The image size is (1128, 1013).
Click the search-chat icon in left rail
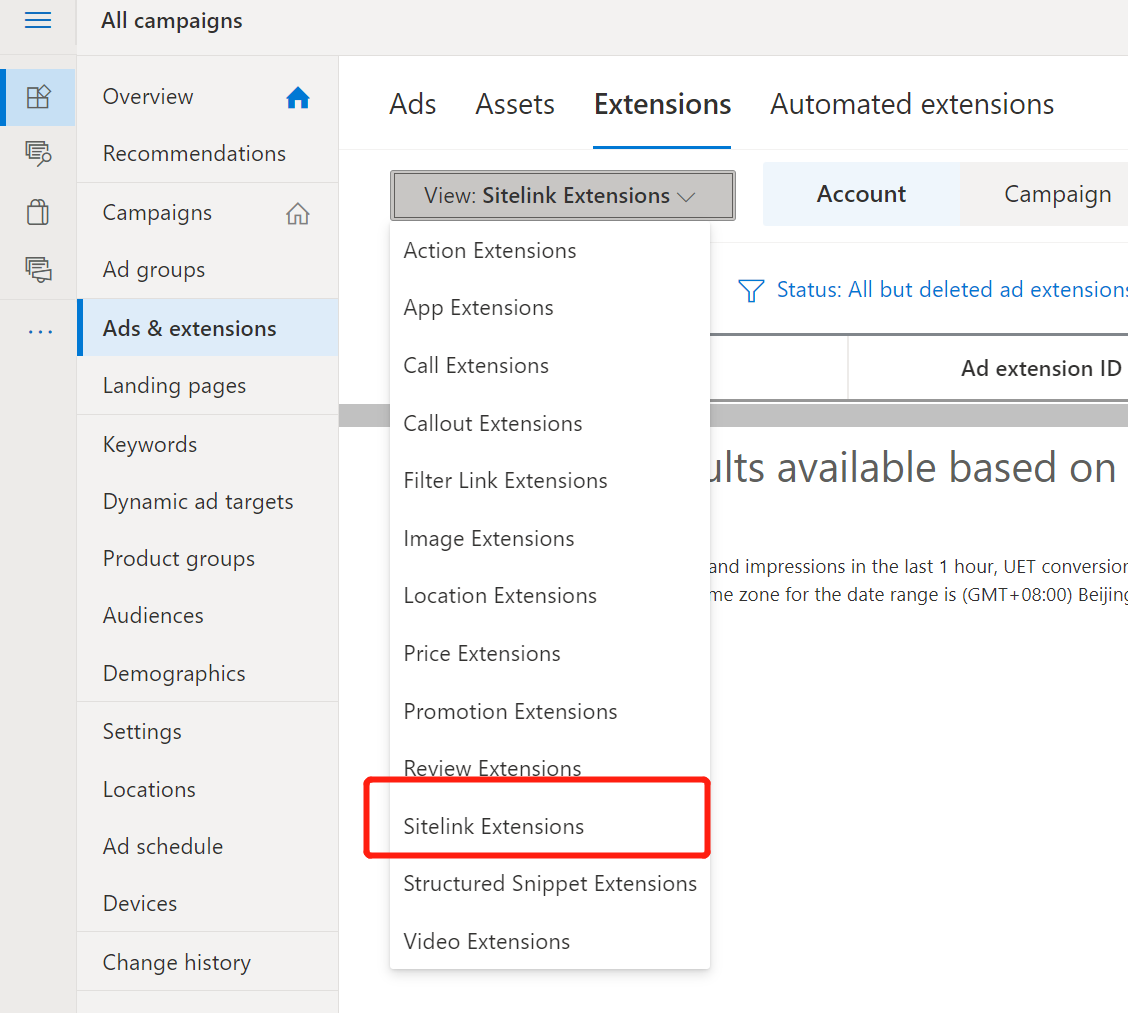38,153
